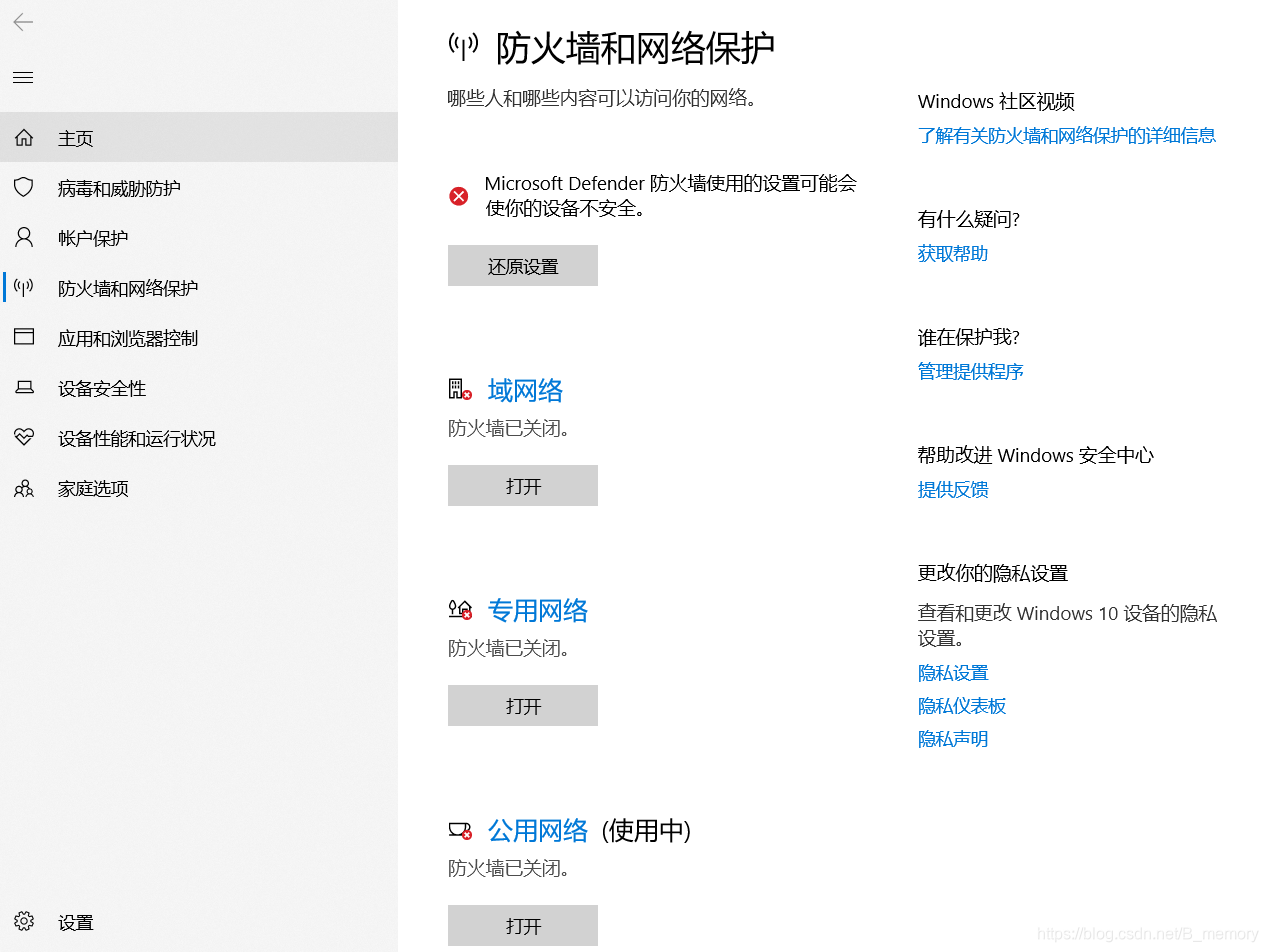The height and width of the screenshot is (952, 1268).
Task: Click the heart icon for 设备性能和运行状况
Action: 24,437
